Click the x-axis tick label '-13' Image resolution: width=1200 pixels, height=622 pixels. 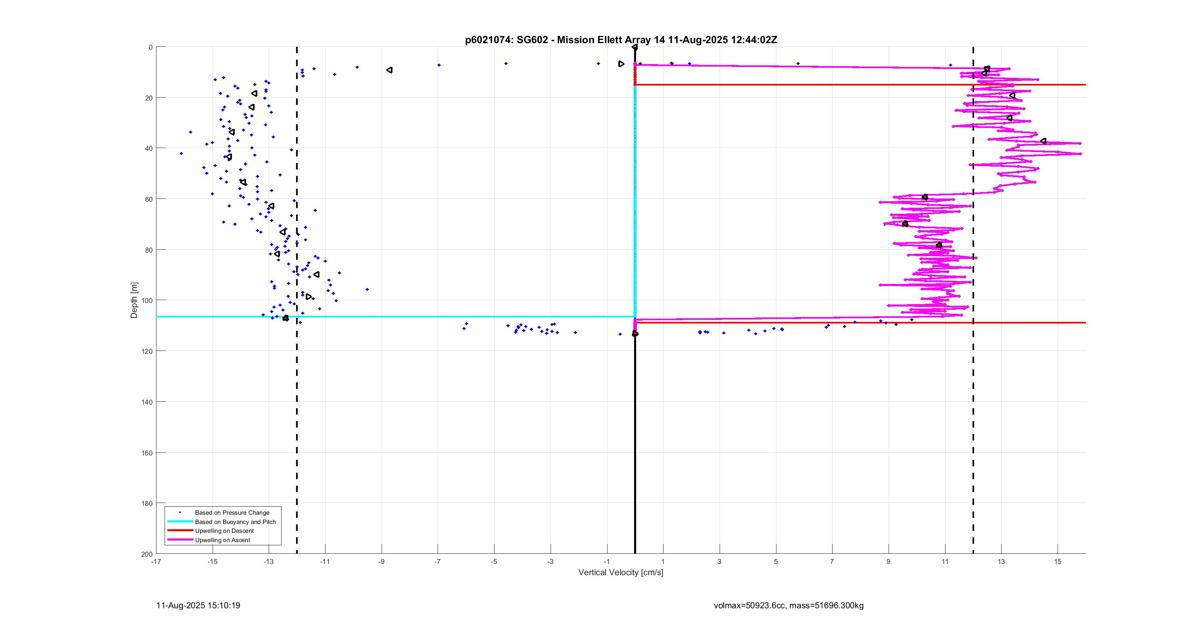pos(269,562)
